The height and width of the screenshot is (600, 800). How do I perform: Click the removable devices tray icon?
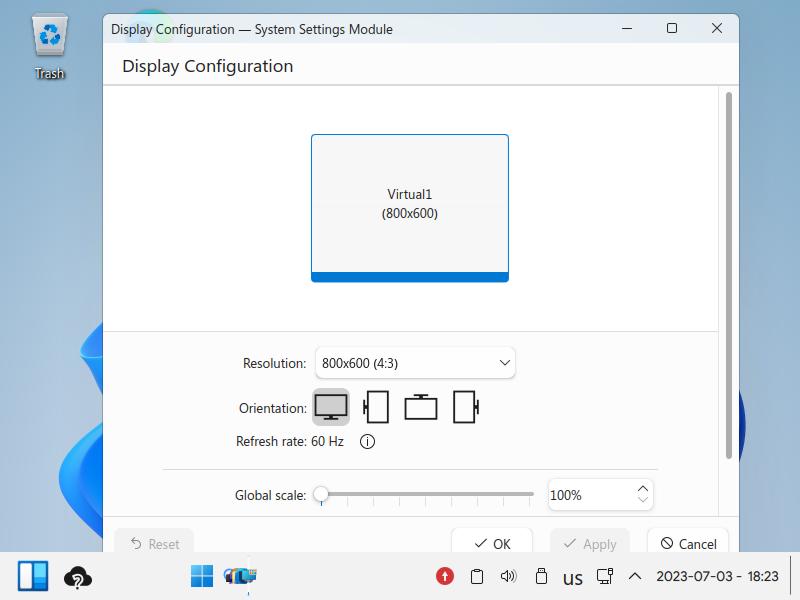coord(541,577)
